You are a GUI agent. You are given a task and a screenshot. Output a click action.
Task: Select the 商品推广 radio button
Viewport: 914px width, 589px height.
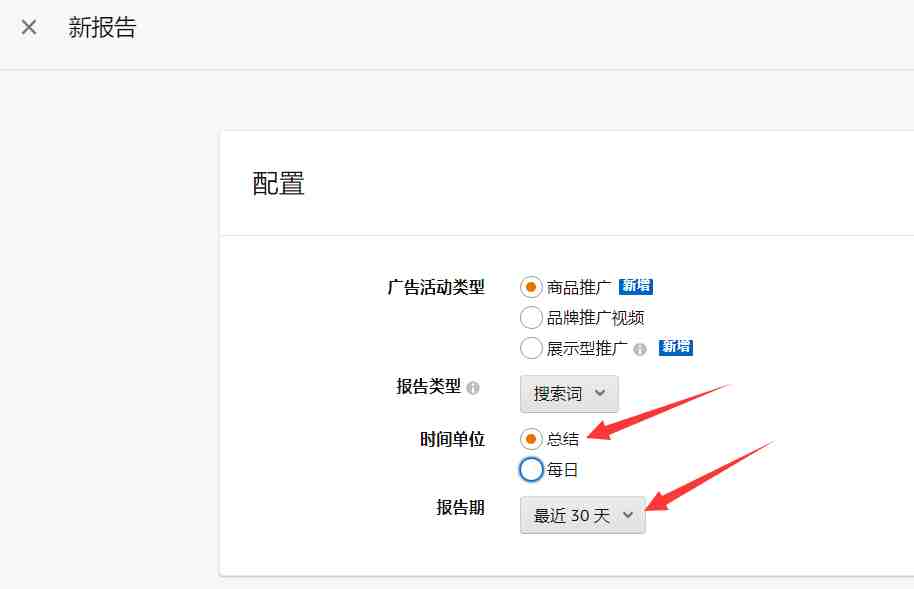[531, 287]
